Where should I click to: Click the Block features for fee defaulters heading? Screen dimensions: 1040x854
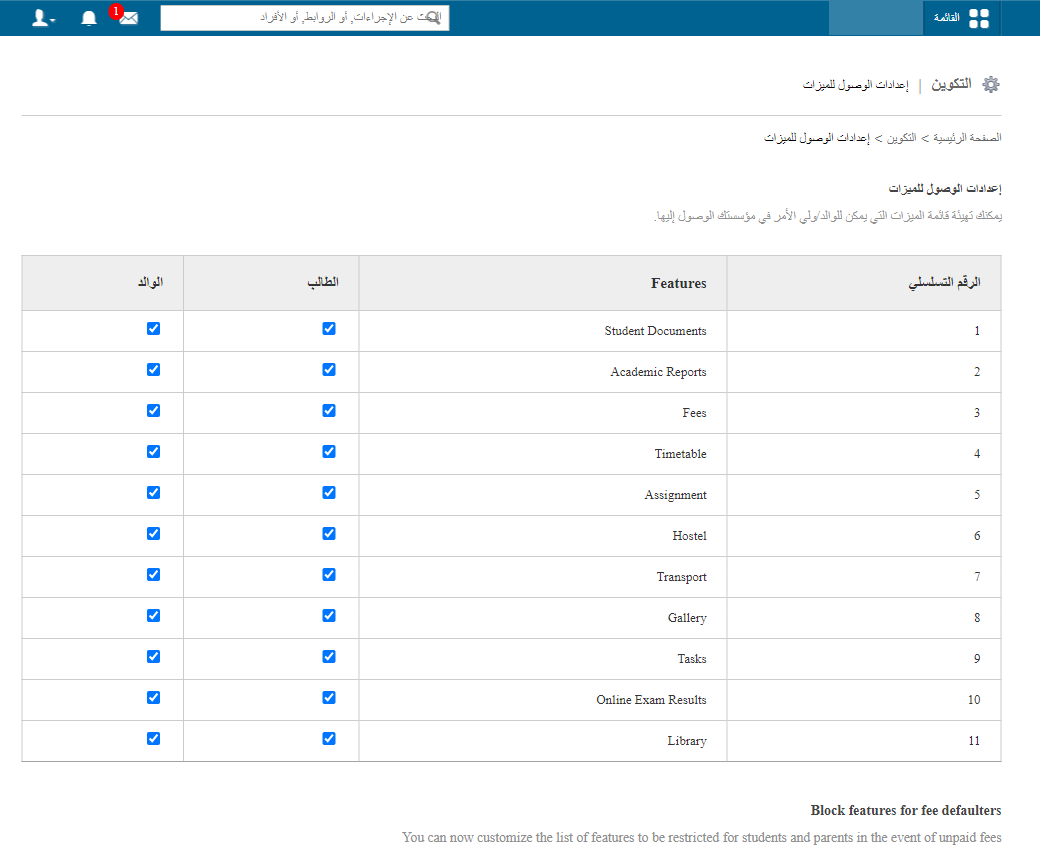906,810
